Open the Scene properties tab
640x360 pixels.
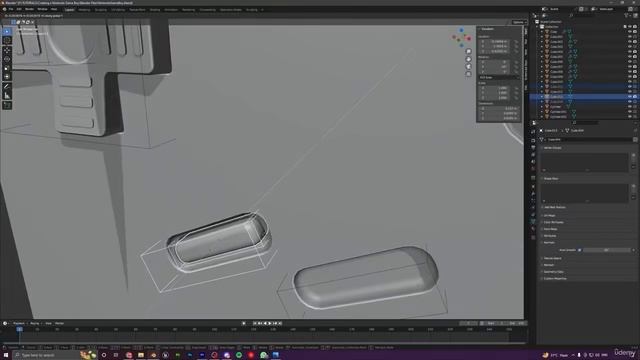[533, 162]
